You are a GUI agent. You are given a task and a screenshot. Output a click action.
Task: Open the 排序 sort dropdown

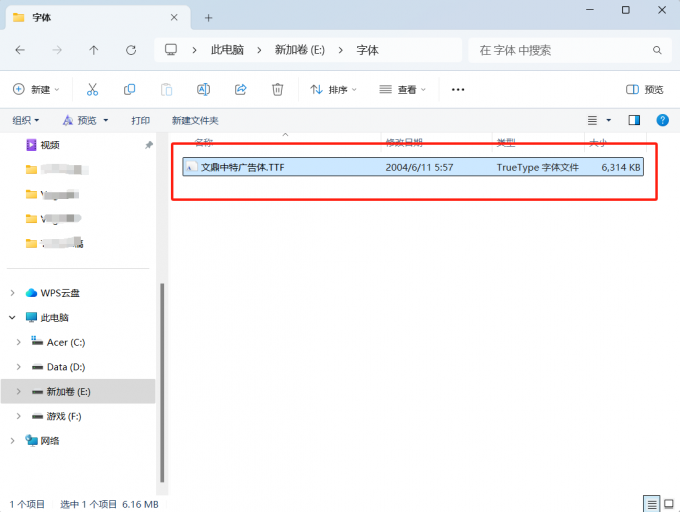333,90
